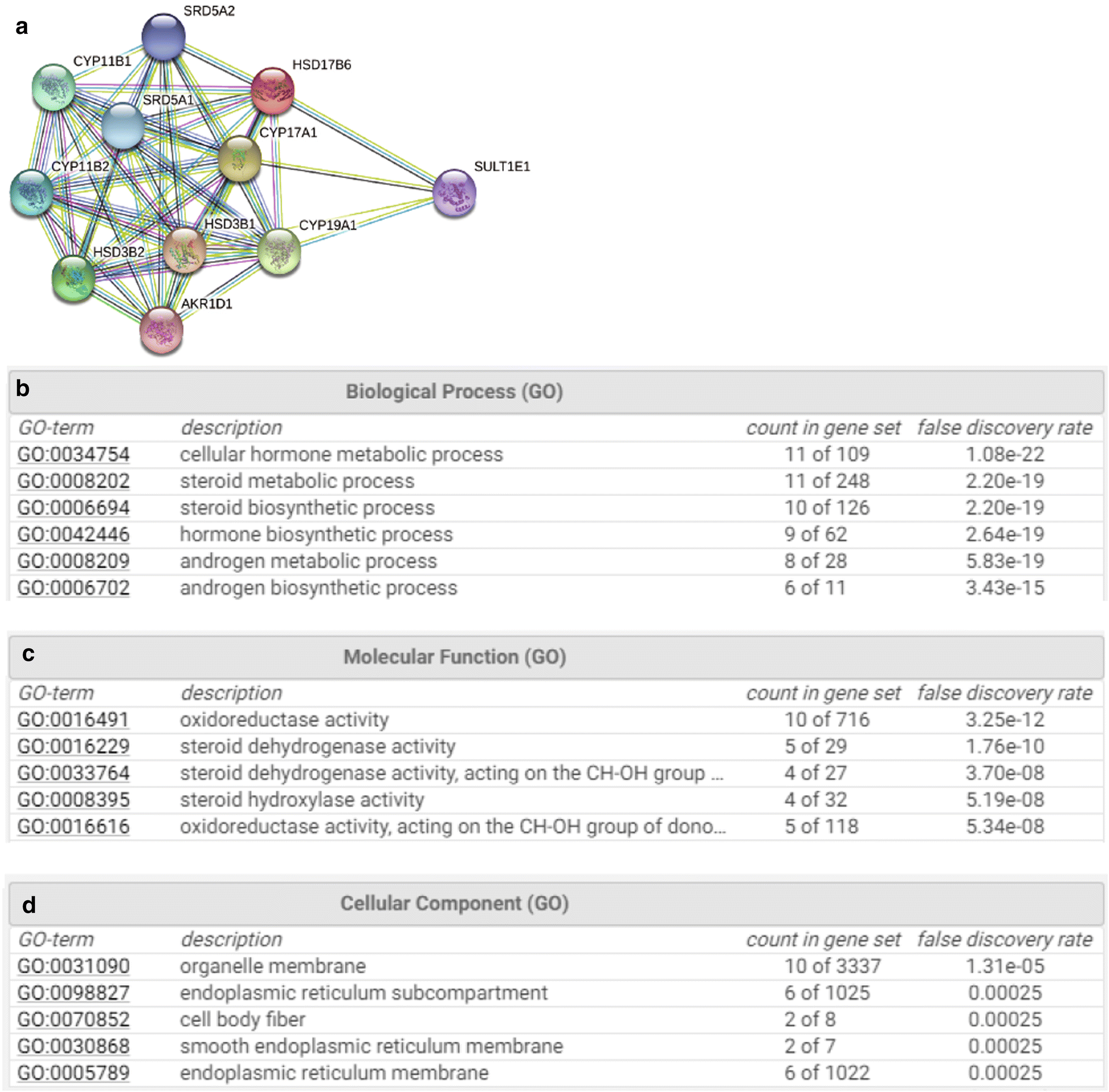Click the '2 of 7' count cell
This screenshot has height=1092, width=1109.
pyautogui.click(x=810, y=1046)
